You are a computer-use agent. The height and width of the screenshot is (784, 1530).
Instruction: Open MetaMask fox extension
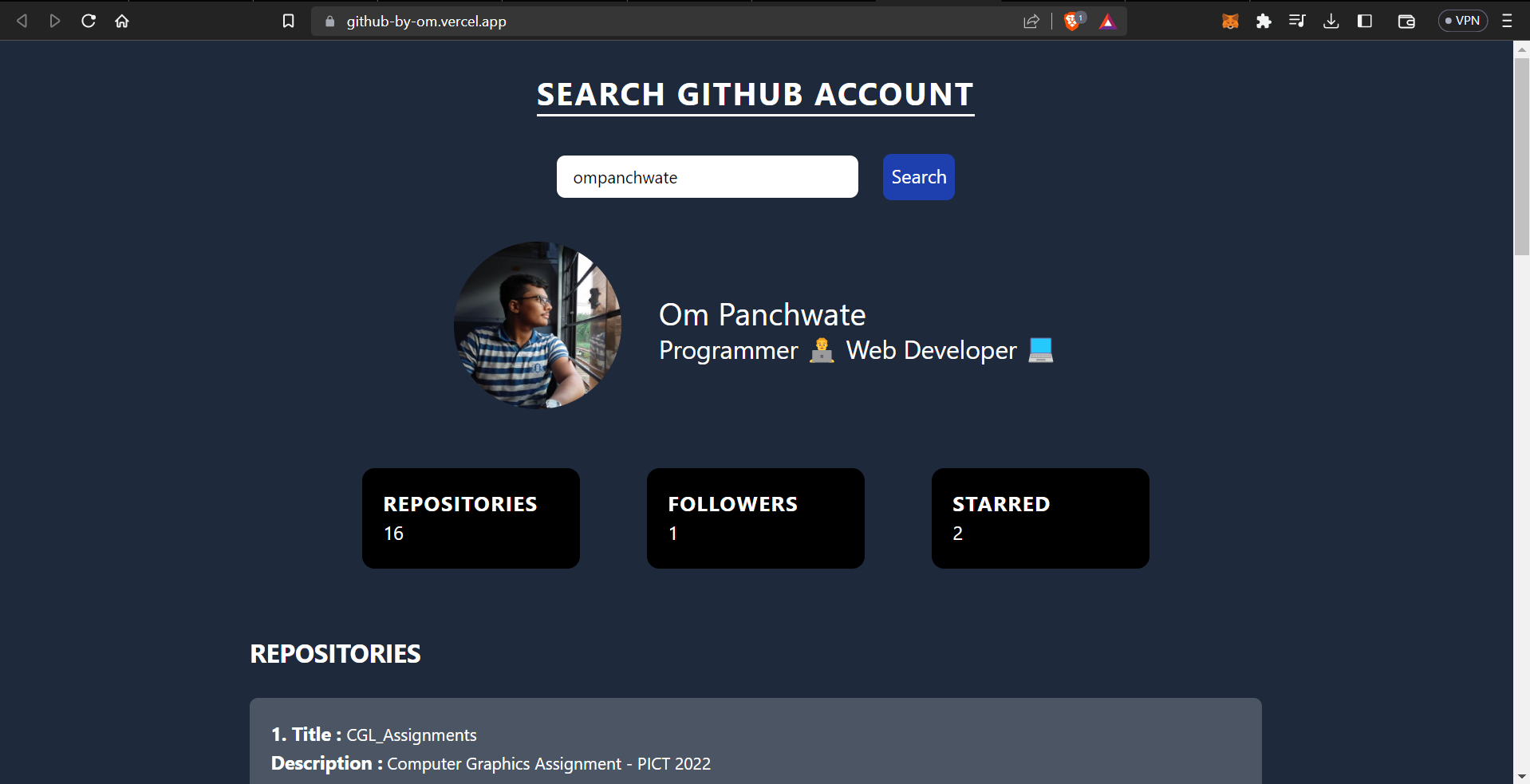click(1230, 22)
